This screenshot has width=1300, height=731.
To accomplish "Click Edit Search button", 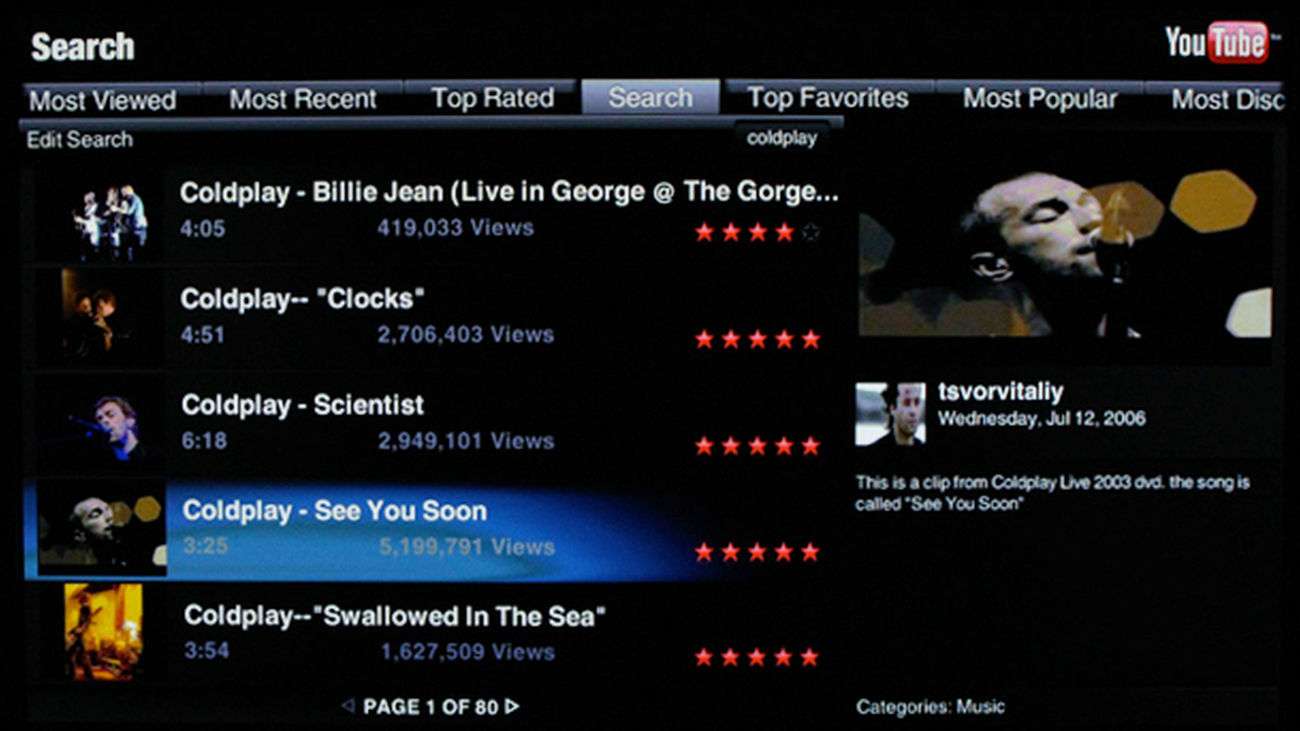I will click(x=80, y=140).
